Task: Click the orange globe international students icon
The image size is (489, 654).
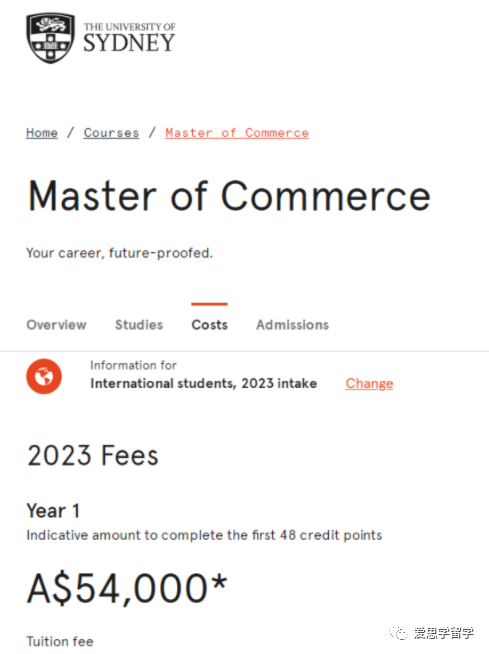Action: pos(44,376)
